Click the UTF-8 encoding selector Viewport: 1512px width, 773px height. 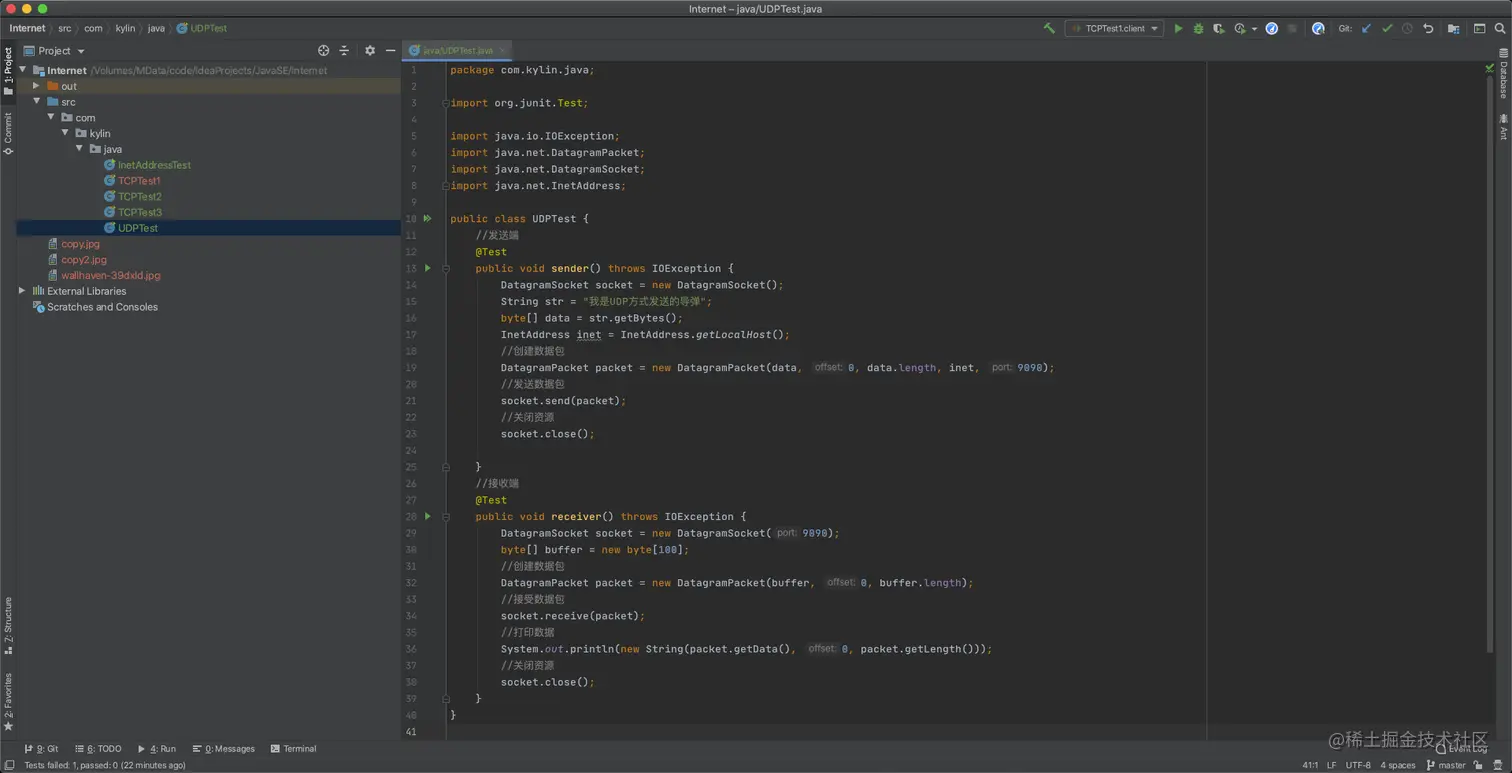coord(1358,765)
